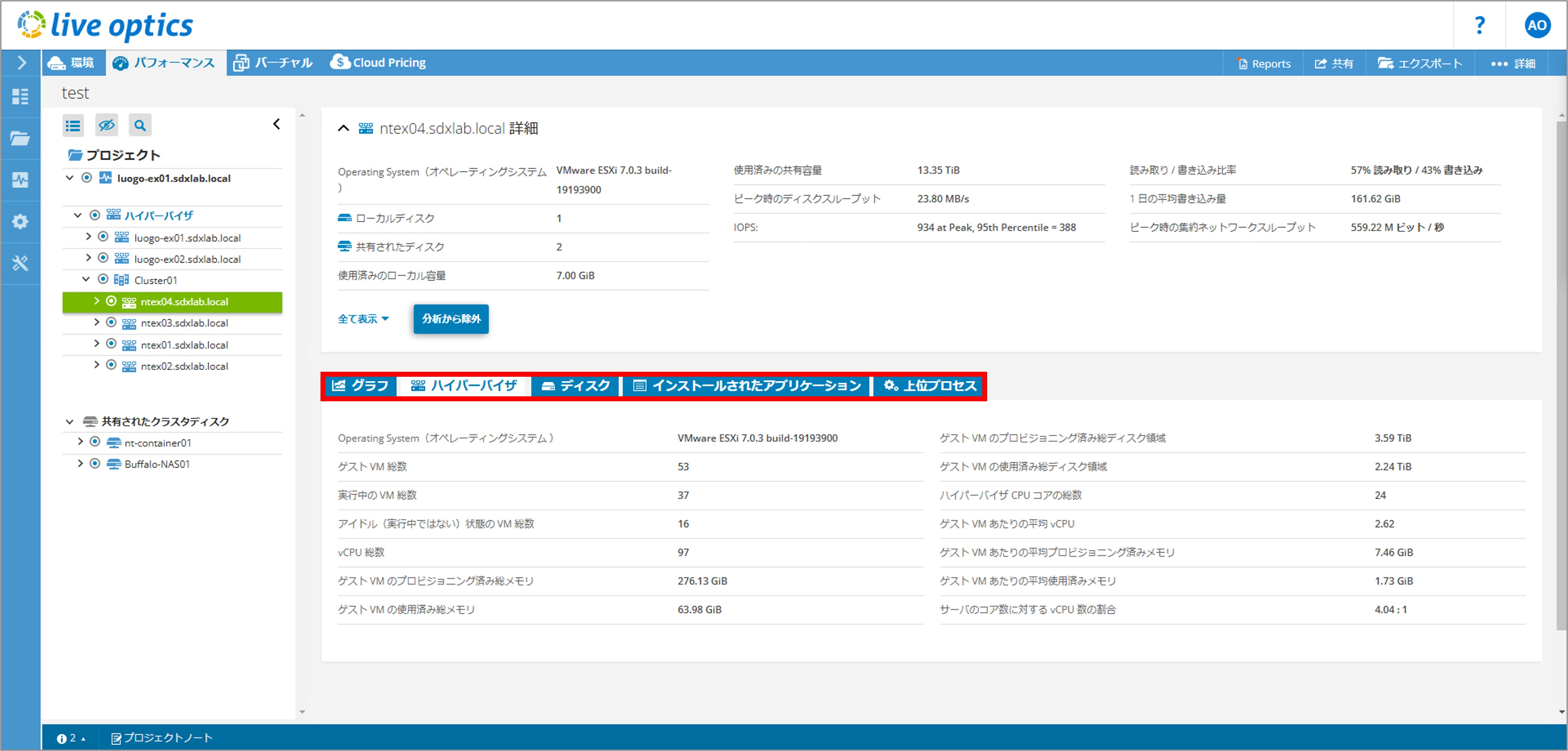Collapse the ntex04.sdxlab.local 詳細 panel
Viewport: 1568px width, 751px height.
343,128
